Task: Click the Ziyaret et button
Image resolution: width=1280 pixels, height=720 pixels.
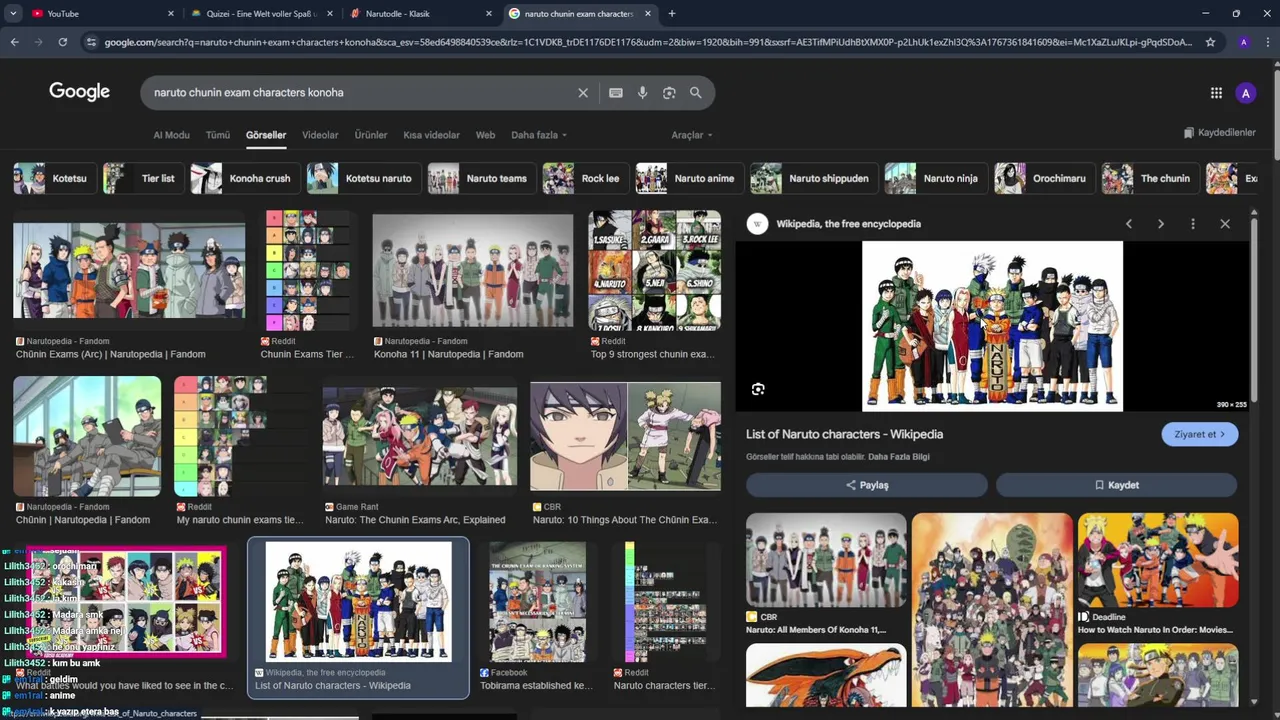Action: point(1200,434)
